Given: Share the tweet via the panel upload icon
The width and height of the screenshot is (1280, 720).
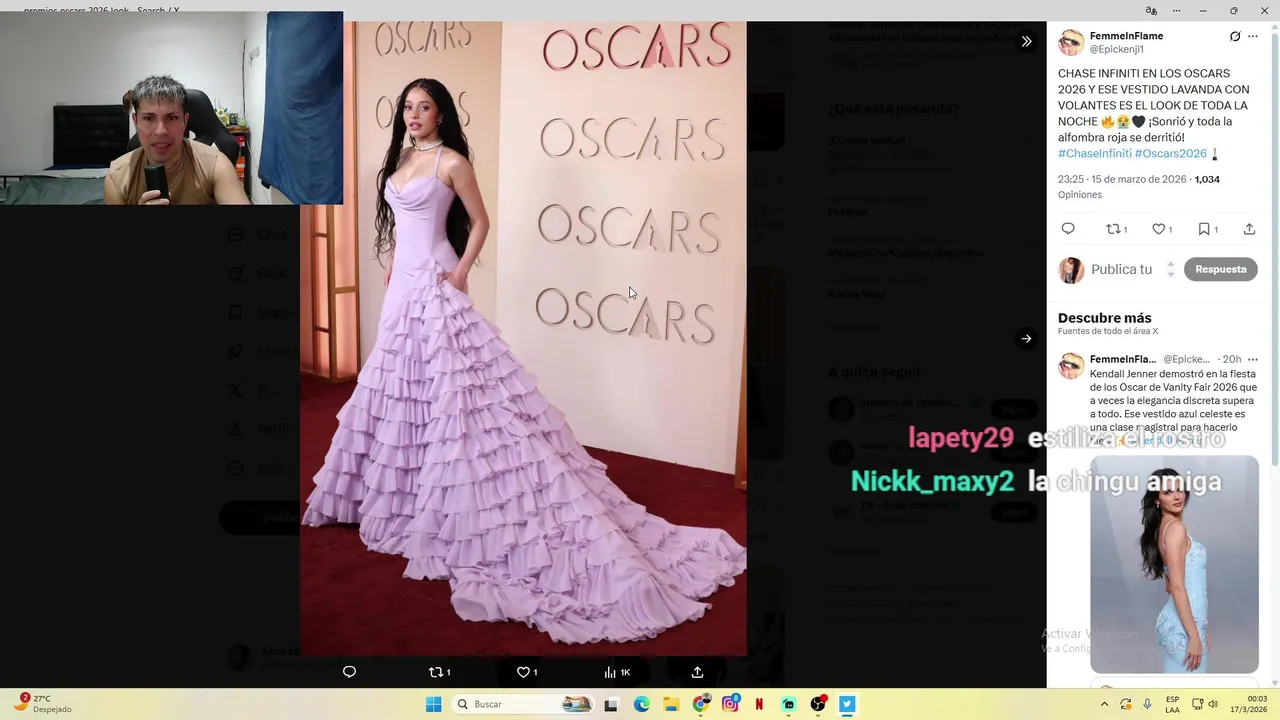Looking at the screenshot, I should click(1249, 229).
